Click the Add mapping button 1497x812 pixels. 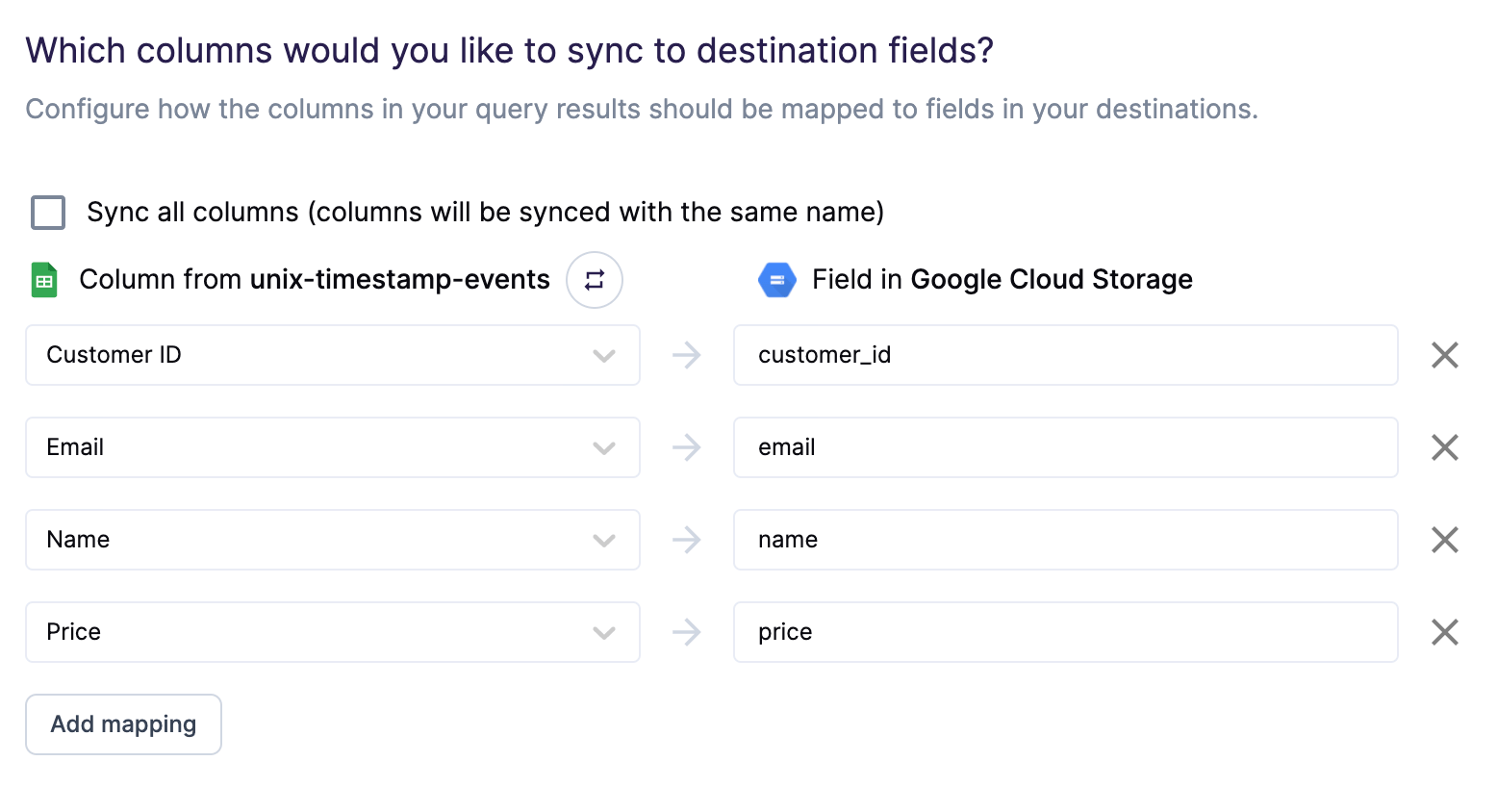pyautogui.click(x=123, y=724)
